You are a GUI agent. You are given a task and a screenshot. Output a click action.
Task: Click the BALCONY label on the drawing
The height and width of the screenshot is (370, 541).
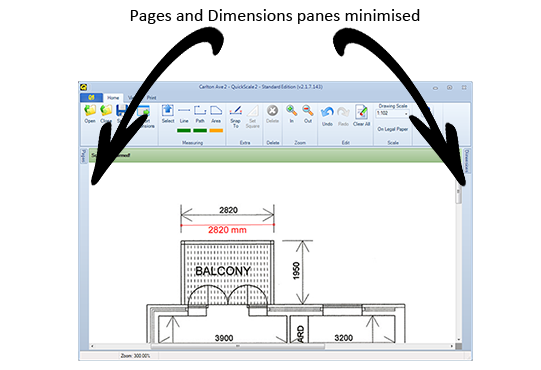coord(223,271)
